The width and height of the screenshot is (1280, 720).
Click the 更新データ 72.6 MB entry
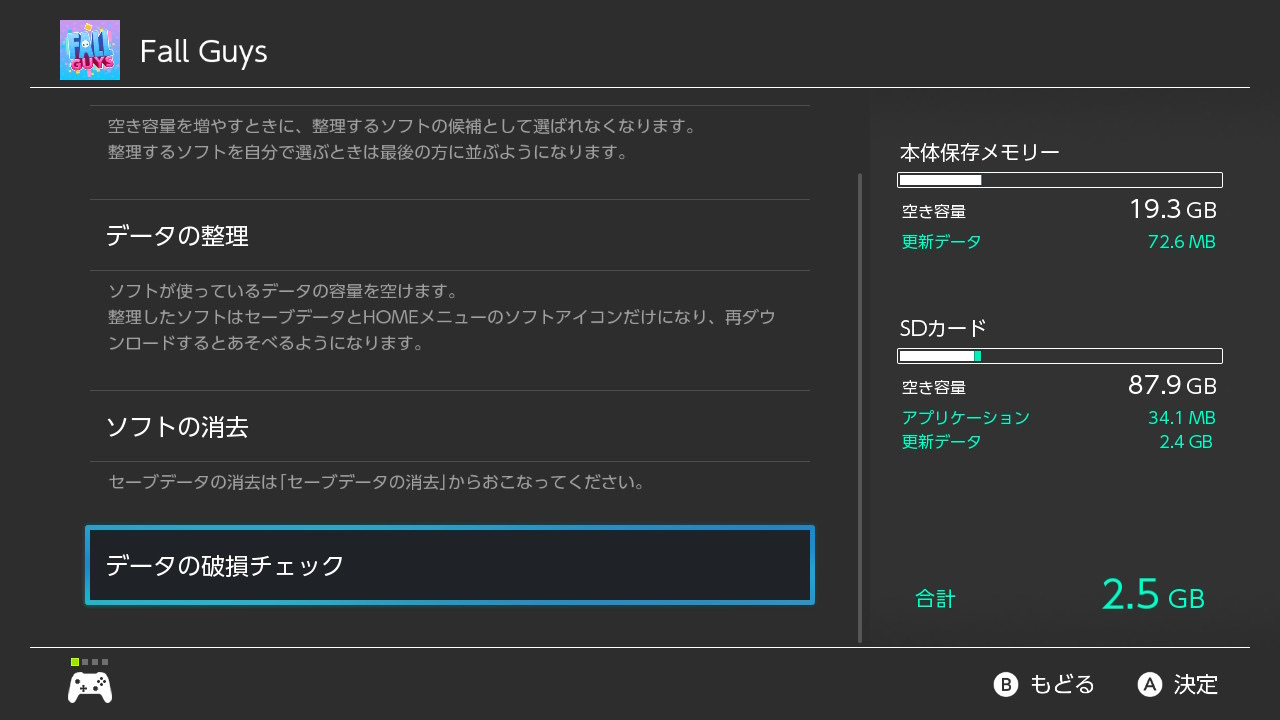pyautogui.click(x=1059, y=242)
